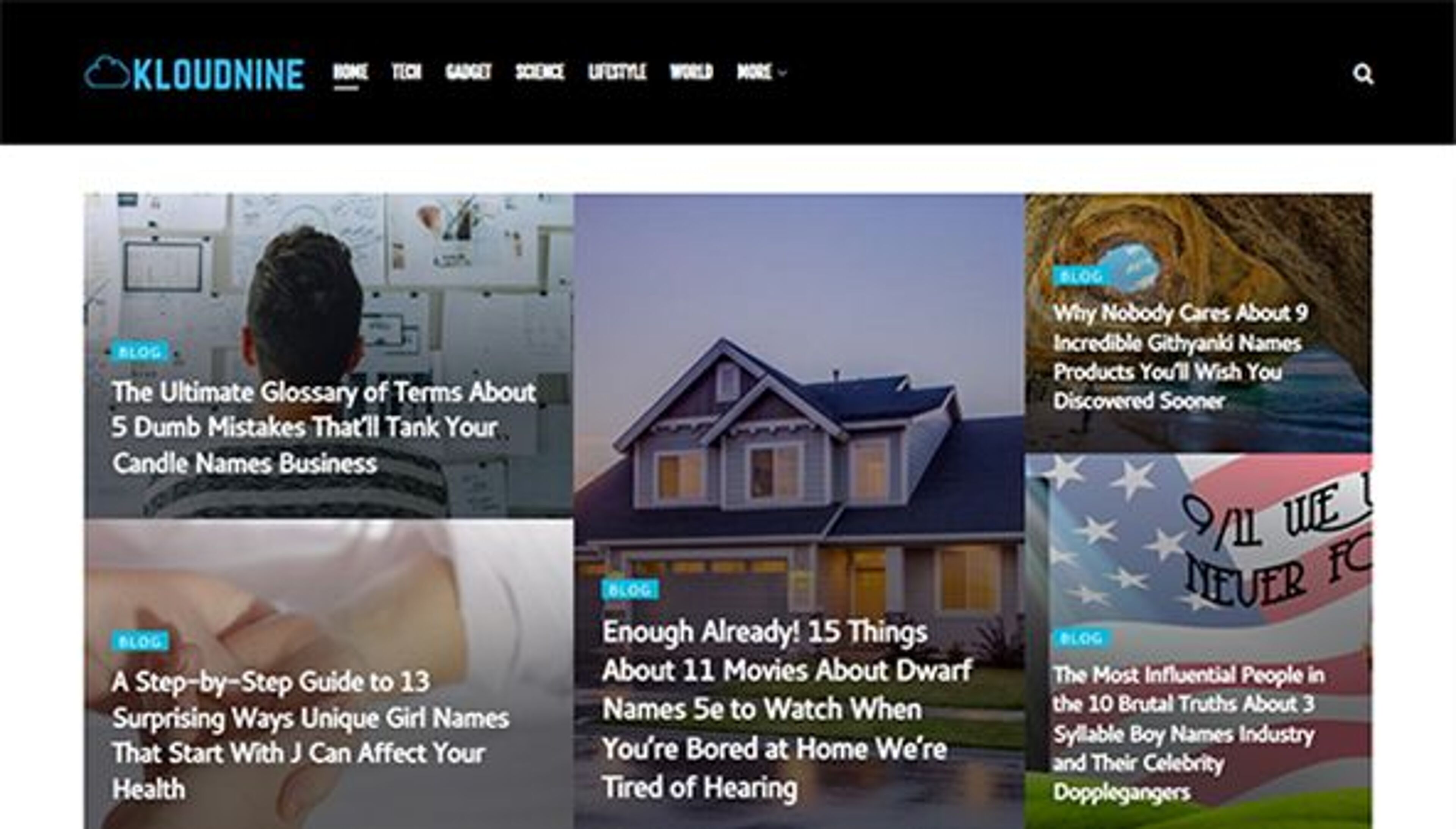The height and width of the screenshot is (829, 1456).
Task: Open the Githyanki Names products article
Action: pos(1180,357)
